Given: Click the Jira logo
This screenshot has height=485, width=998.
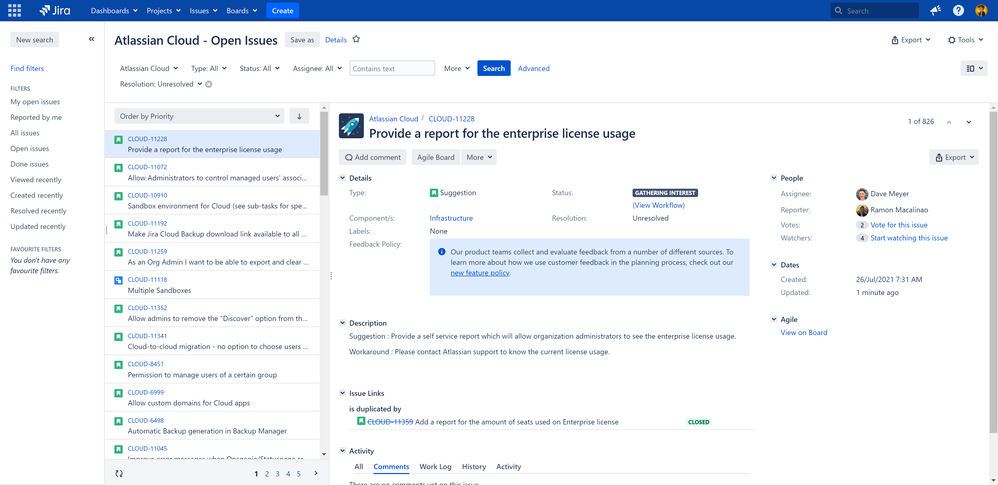Looking at the screenshot, I should (x=55, y=10).
